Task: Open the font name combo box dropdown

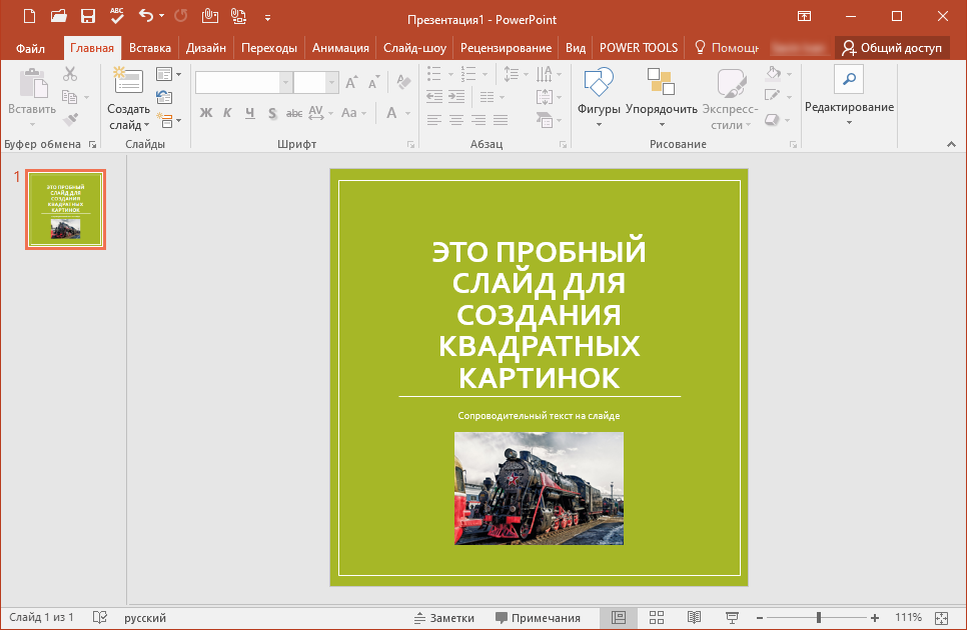Action: tap(286, 83)
